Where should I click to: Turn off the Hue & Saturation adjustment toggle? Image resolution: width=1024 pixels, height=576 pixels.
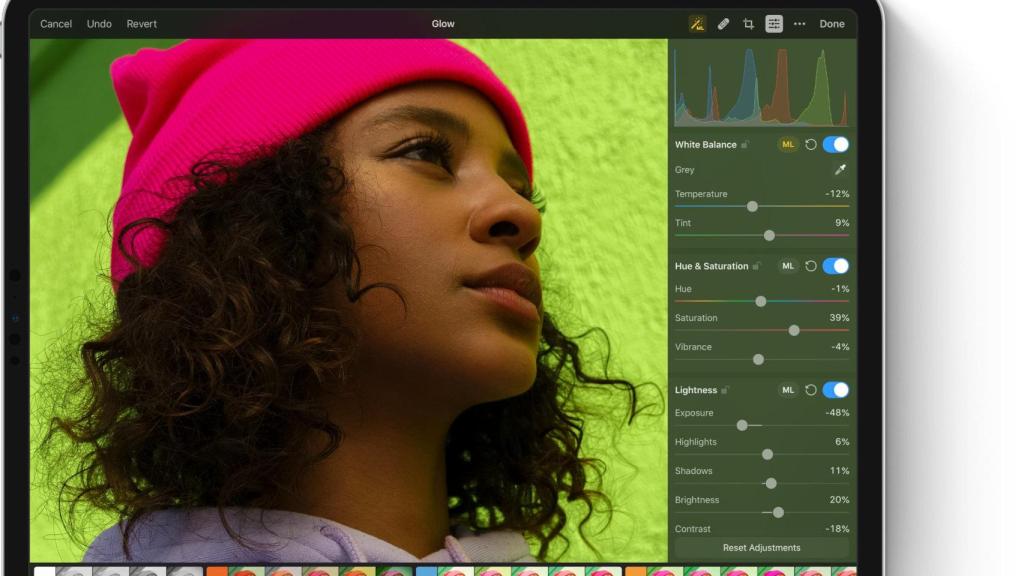836,266
